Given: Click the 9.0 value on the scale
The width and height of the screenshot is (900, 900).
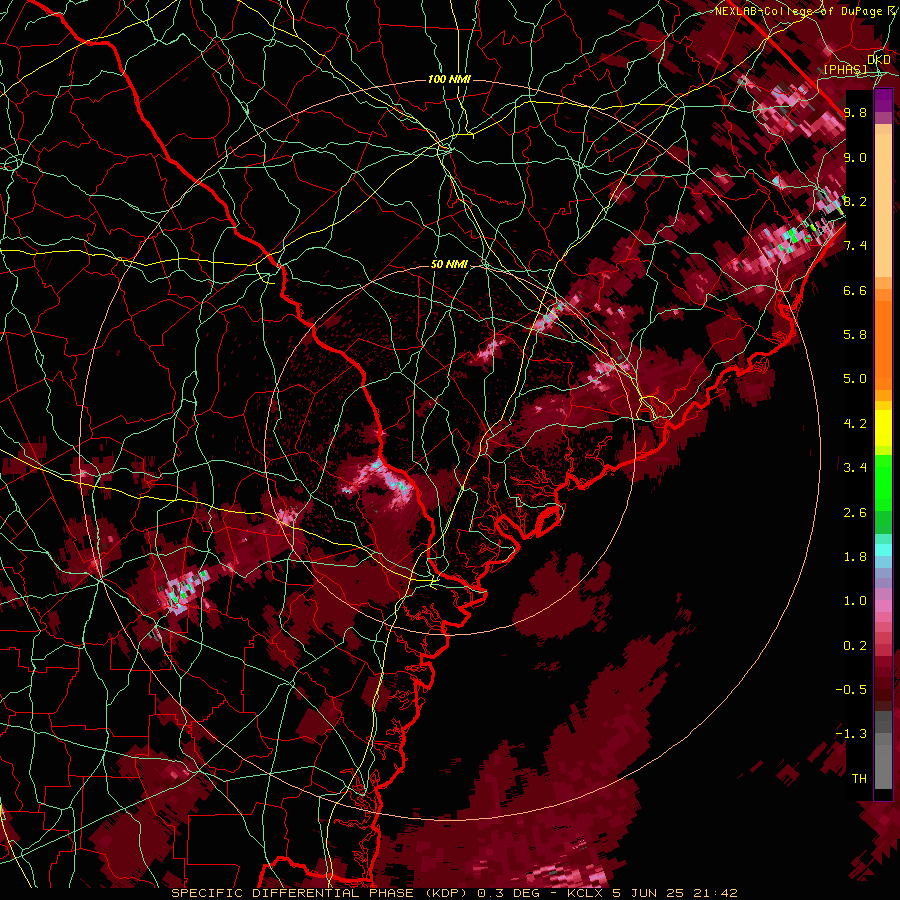Looking at the screenshot, I should (855, 158).
